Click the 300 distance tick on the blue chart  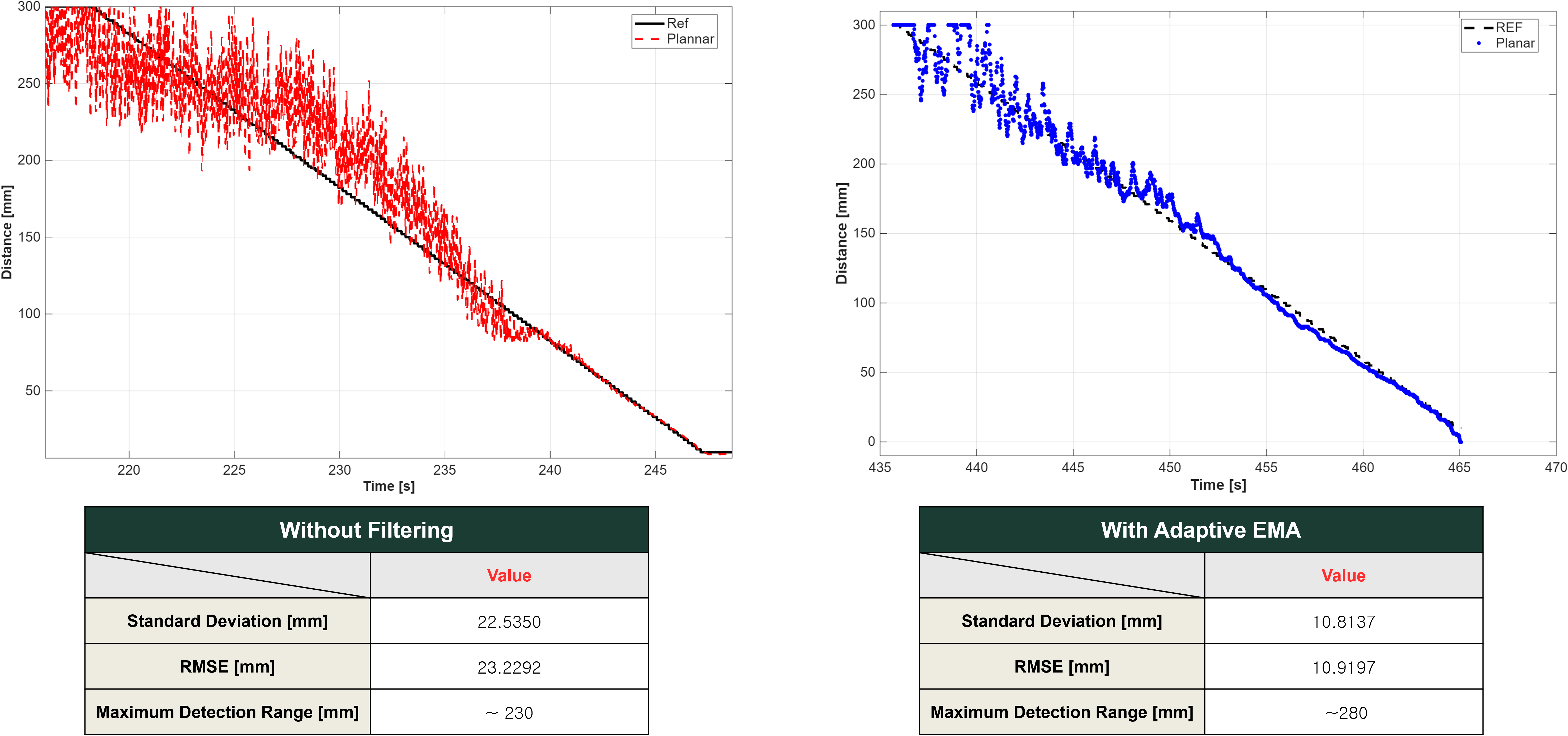(x=864, y=25)
